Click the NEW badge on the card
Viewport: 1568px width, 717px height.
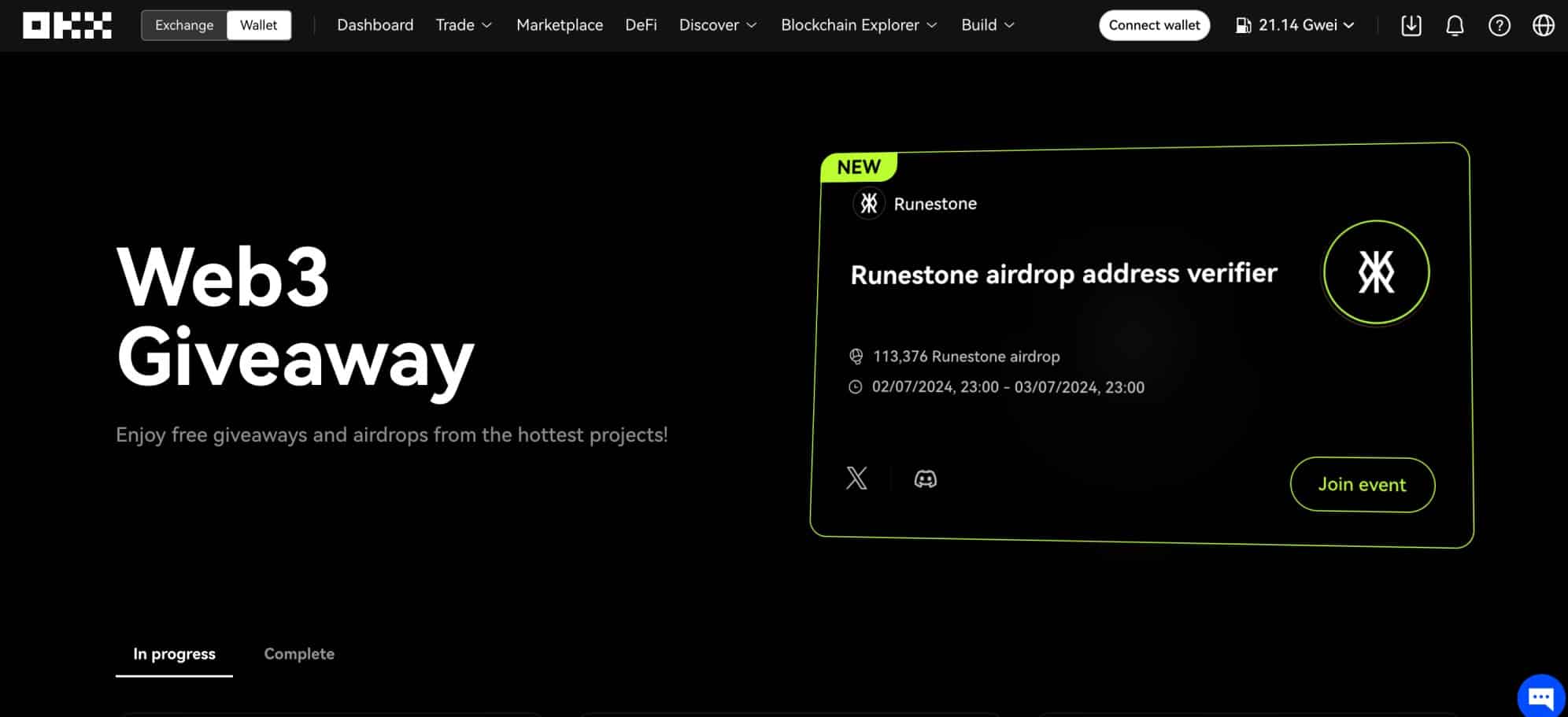pyautogui.click(x=859, y=167)
